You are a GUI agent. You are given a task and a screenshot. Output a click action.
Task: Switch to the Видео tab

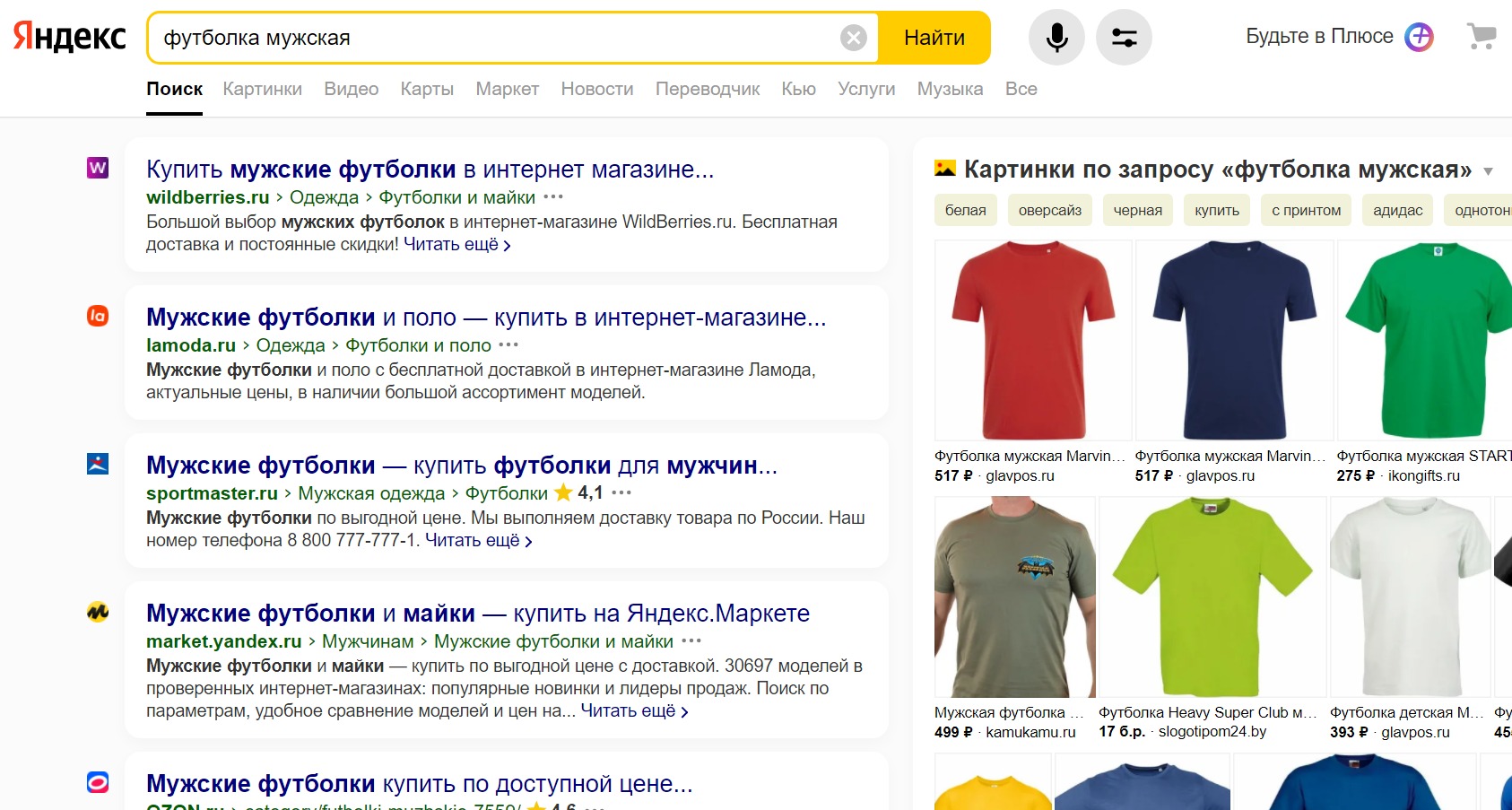click(351, 89)
